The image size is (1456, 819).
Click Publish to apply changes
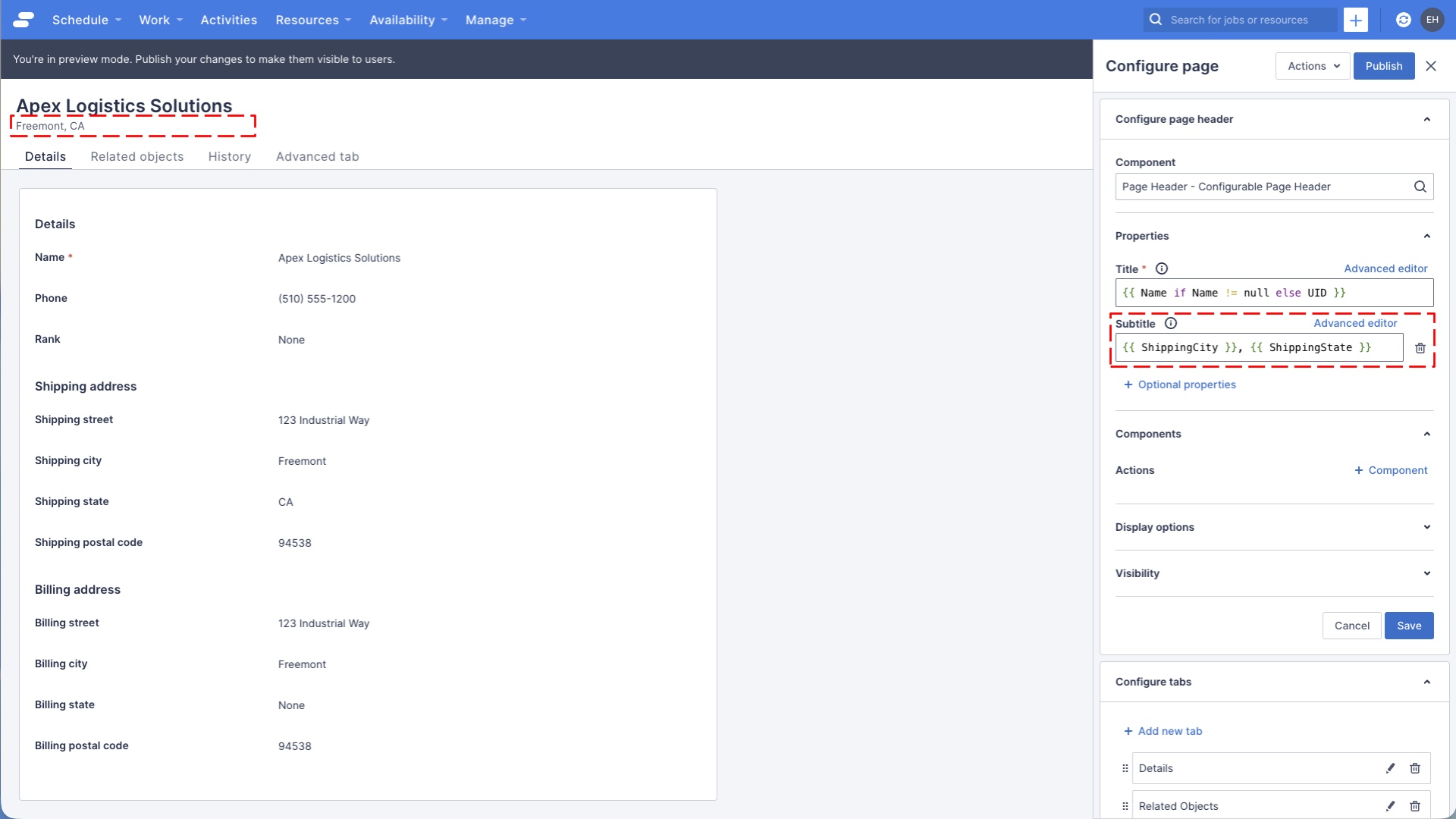tap(1383, 66)
